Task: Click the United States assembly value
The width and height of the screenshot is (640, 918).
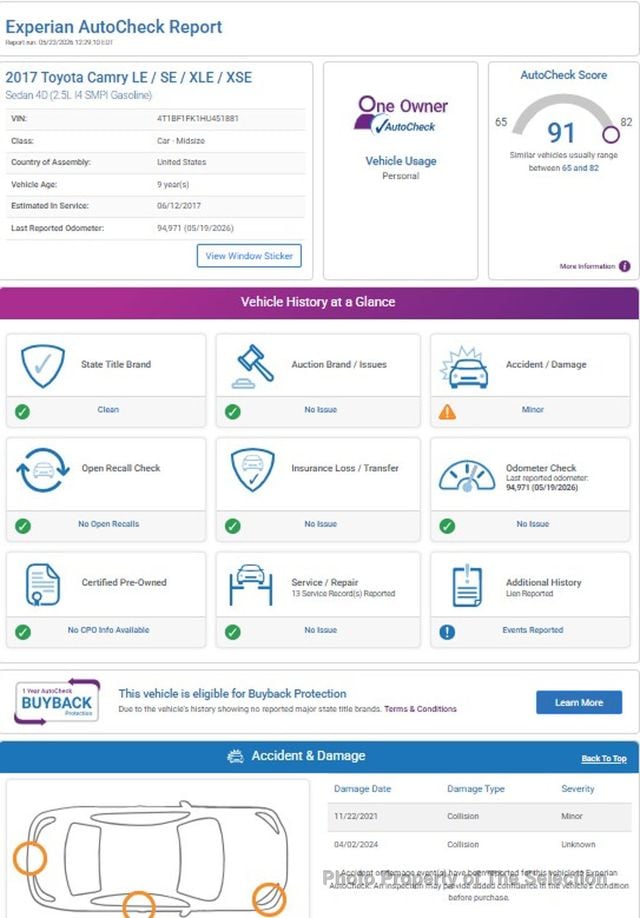Action: click(181, 162)
